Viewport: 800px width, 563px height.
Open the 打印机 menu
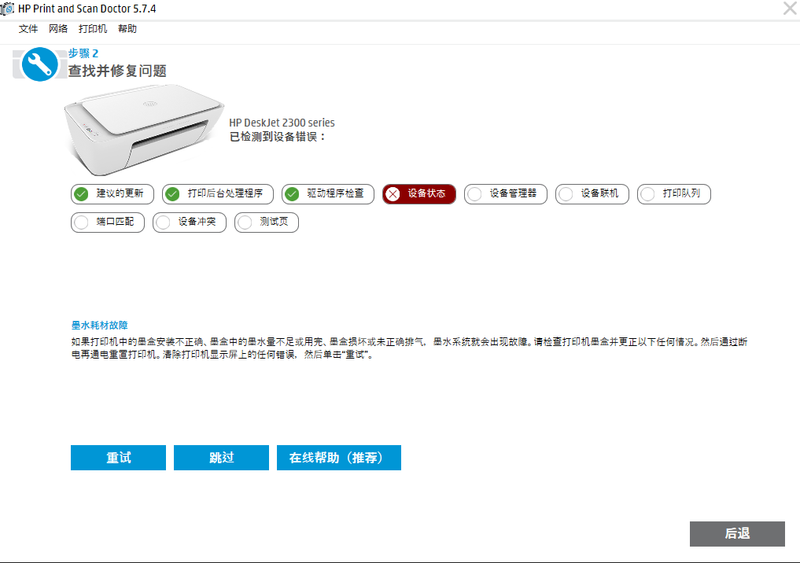point(92,29)
